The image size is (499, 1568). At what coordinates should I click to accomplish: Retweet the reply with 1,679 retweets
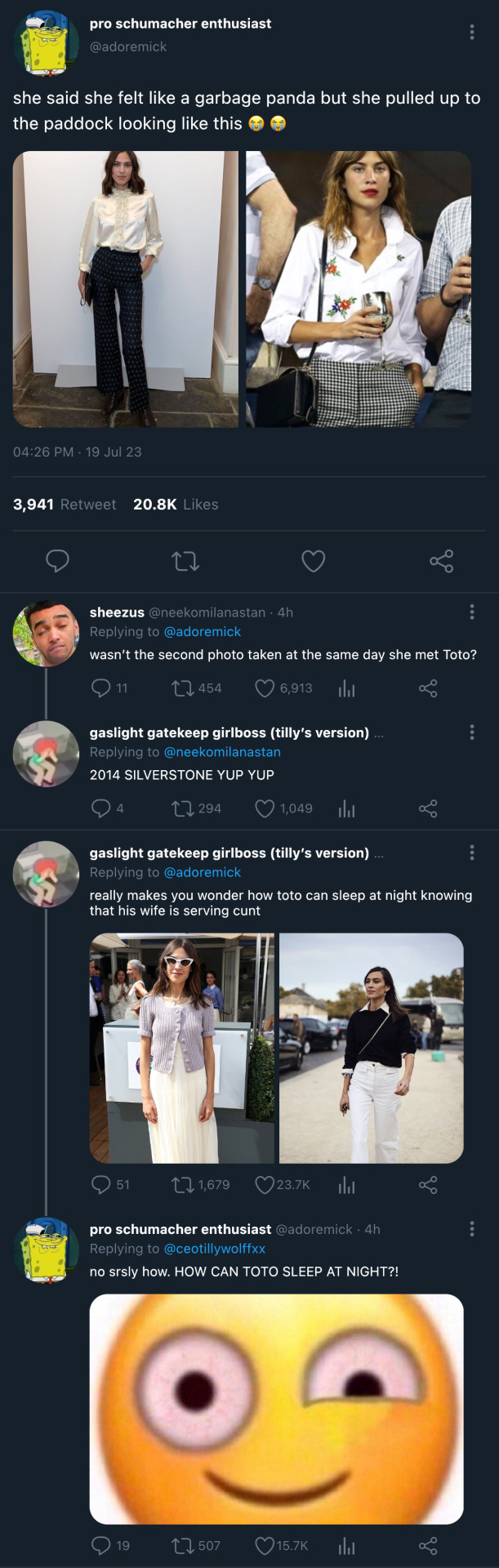pyautogui.click(x=182, y=1184)
